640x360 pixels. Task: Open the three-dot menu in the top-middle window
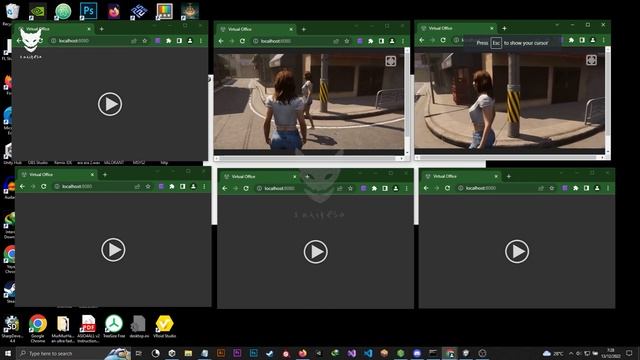(403, 41)
